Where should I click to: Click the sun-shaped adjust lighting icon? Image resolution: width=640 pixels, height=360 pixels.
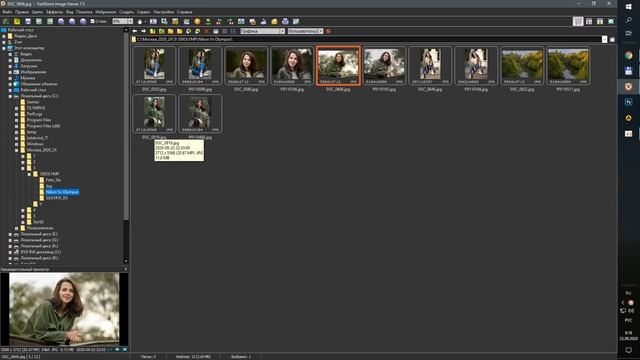[x=197, y=21]
